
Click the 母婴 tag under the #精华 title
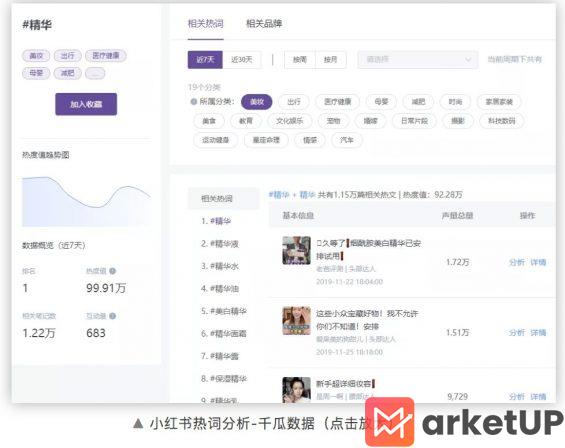36,73
